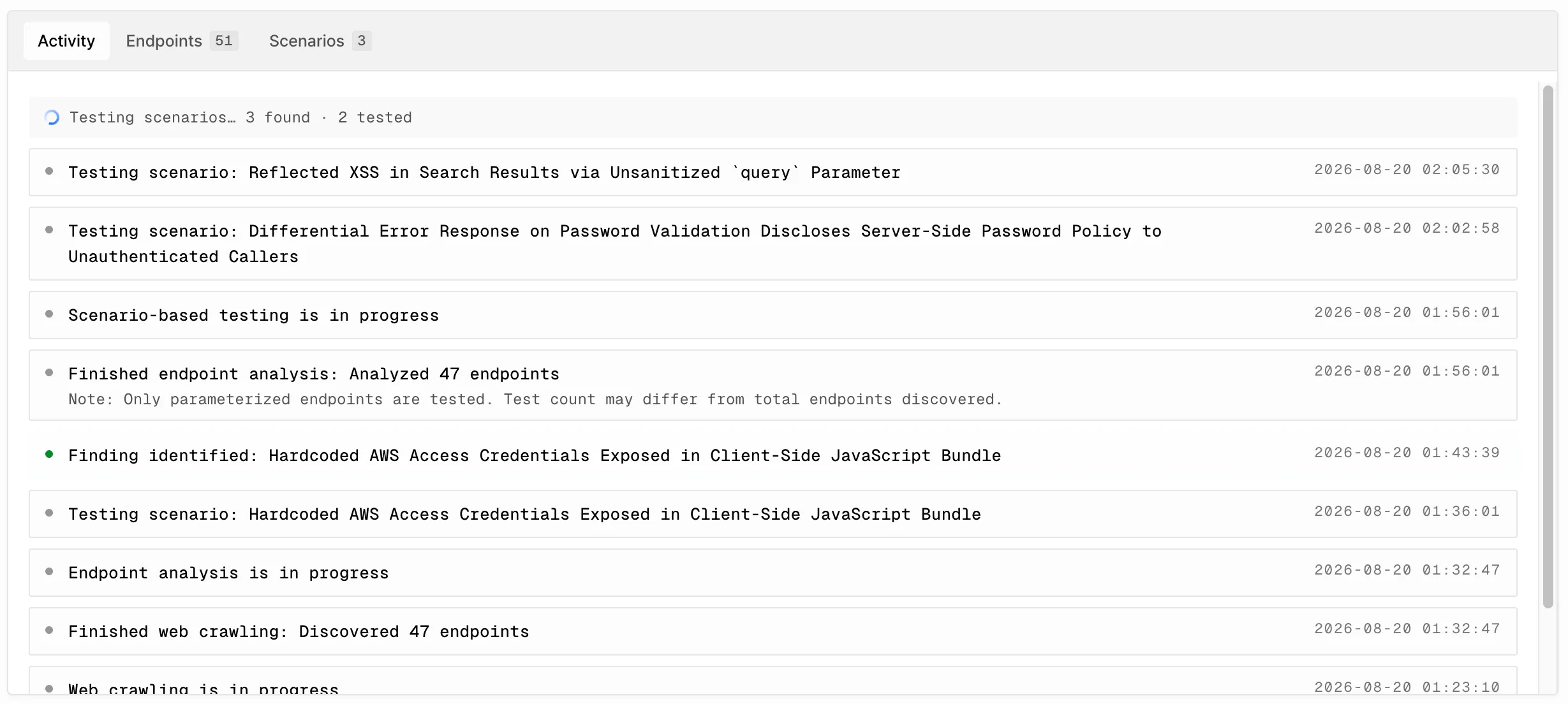The height and width of the screenshot is (704, 1568).
Task: Click the Testing scenarios status bar
Action: (x=773, y=117)
